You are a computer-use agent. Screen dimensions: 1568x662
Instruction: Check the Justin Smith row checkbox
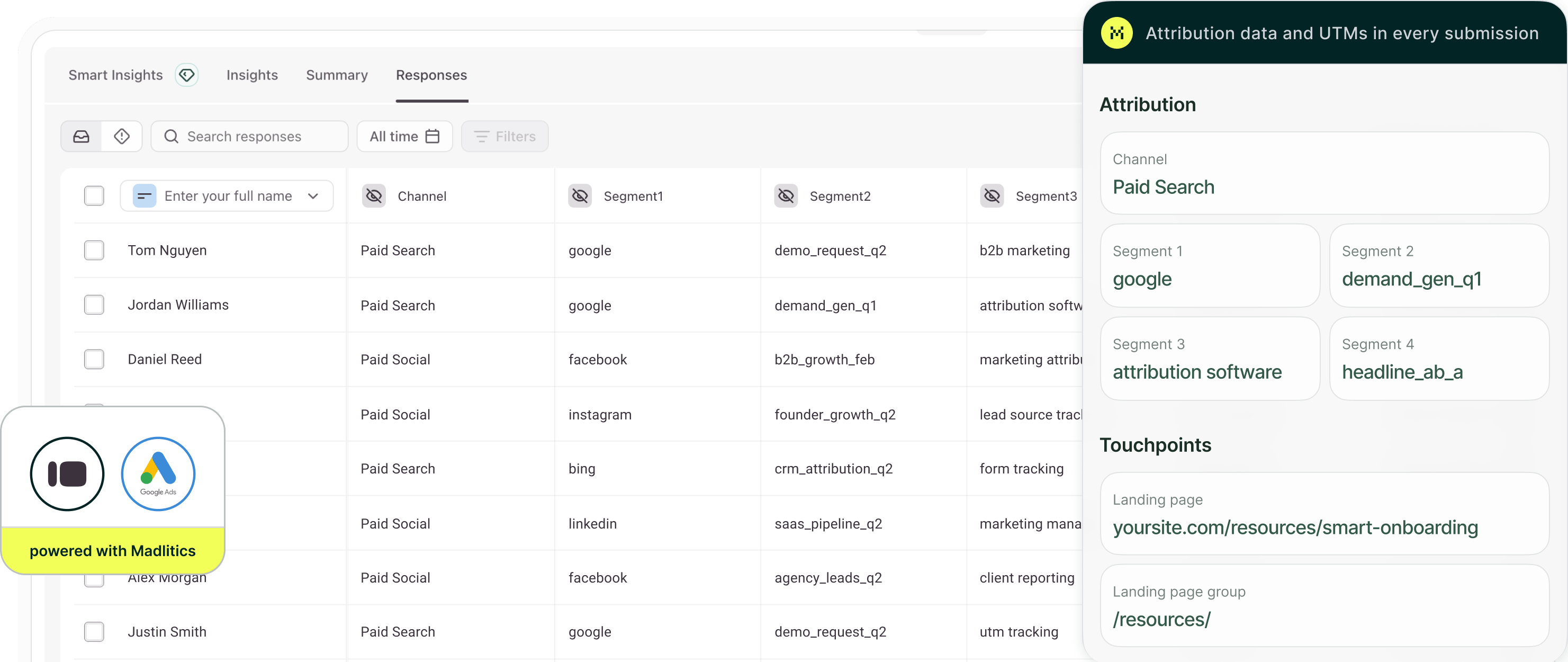(94, 632)
